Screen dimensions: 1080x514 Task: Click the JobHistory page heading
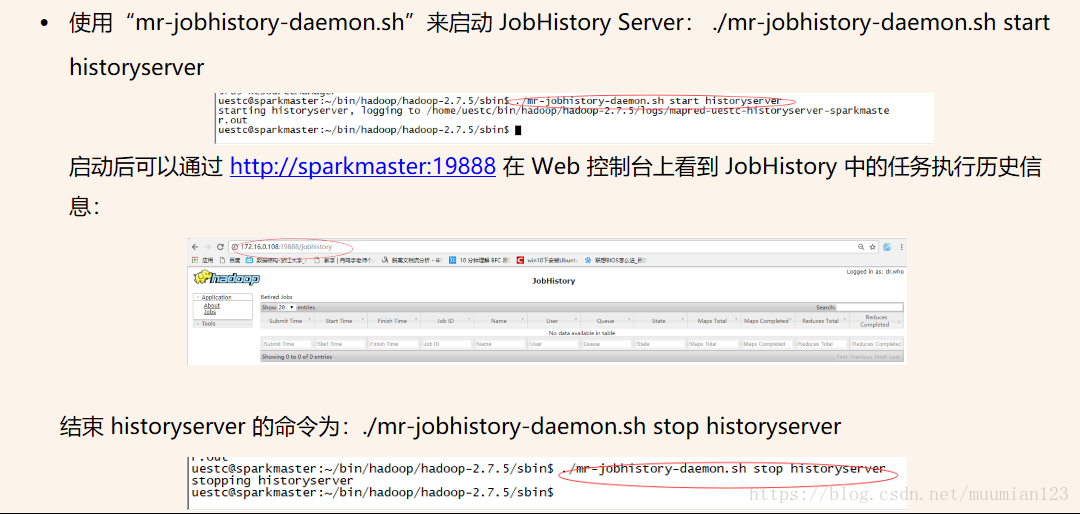pos(554,281)
